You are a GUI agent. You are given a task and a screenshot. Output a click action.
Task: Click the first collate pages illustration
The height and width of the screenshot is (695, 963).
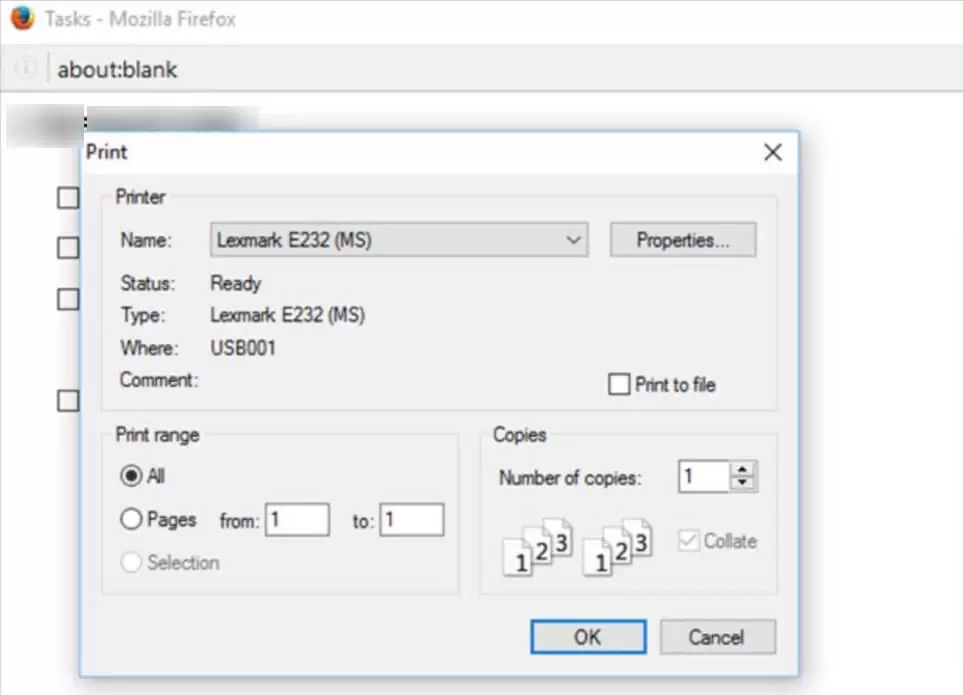coord(539,546)
